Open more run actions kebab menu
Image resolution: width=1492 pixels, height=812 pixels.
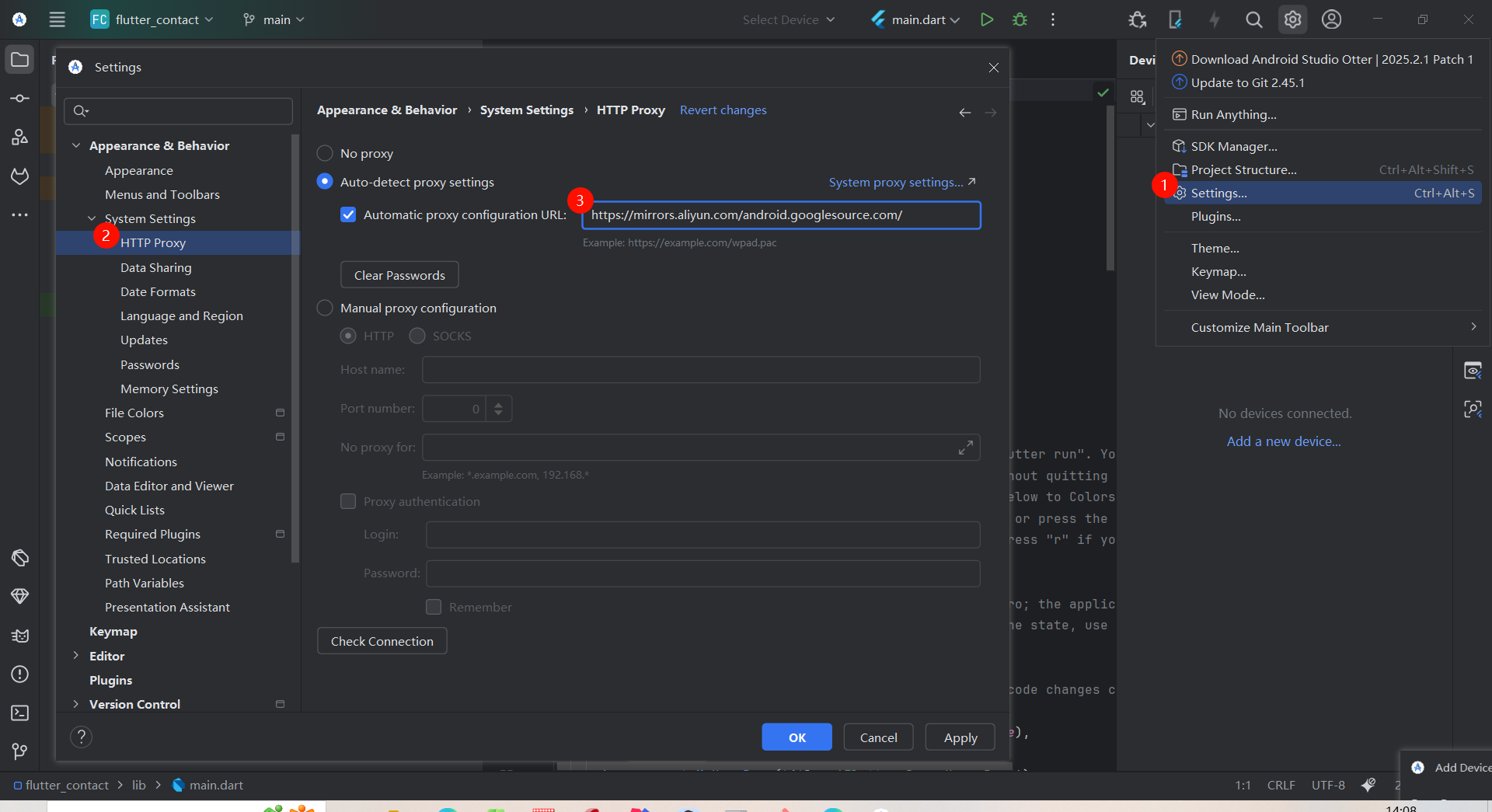[x=1053, y=19]
